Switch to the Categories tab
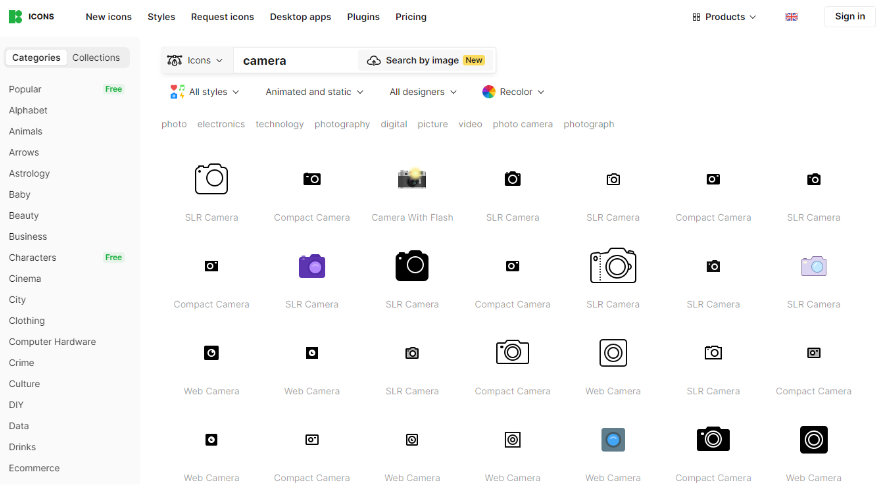This screenshot has height=495, width=880. [36, 58]
